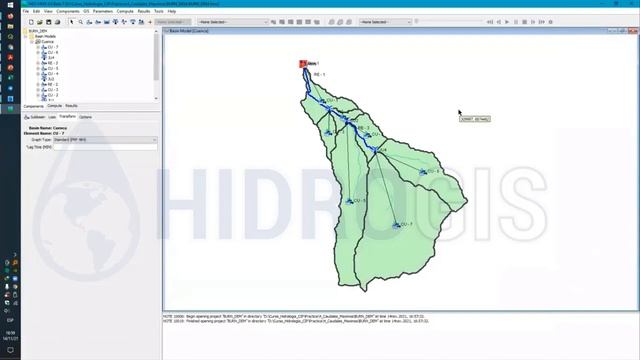The image size is (640, 360).
Task: Select the reach creation tool
Action: pyautogui.click(x=98, y=22)
